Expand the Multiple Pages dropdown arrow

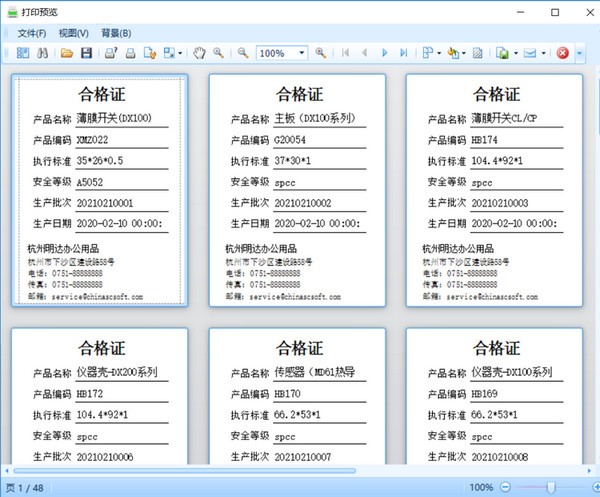439,53
